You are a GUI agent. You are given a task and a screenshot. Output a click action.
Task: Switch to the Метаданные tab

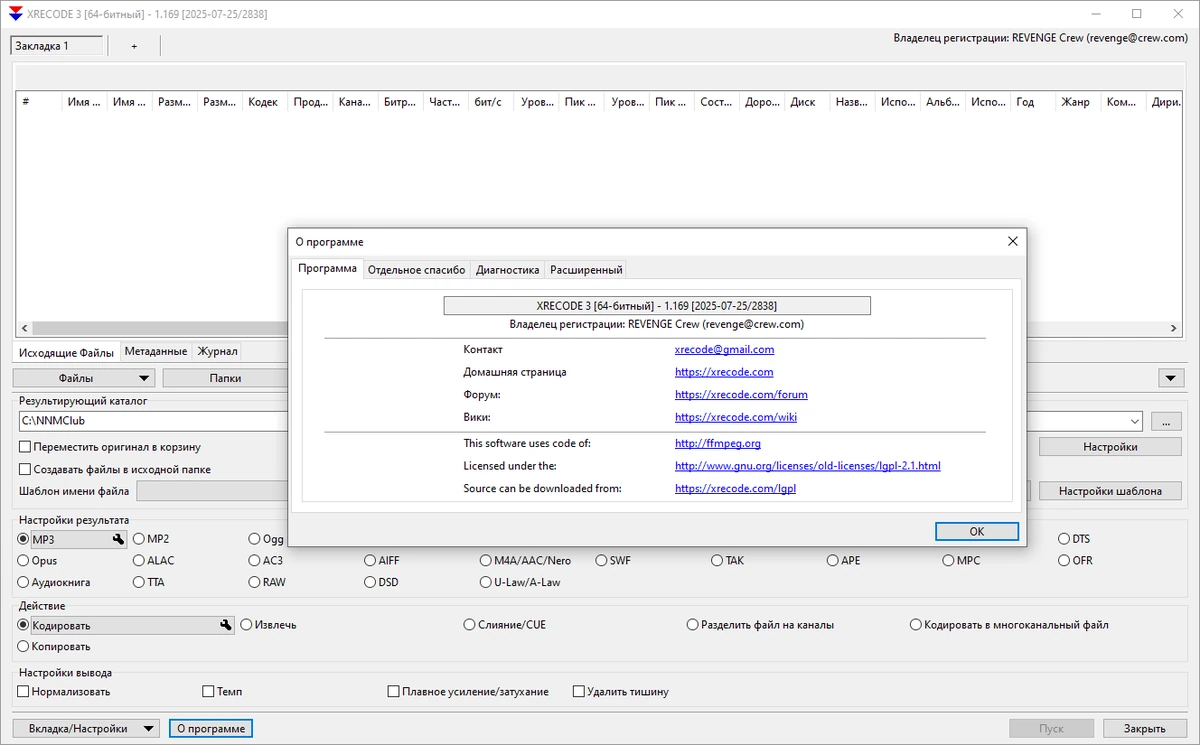(156, 352)
